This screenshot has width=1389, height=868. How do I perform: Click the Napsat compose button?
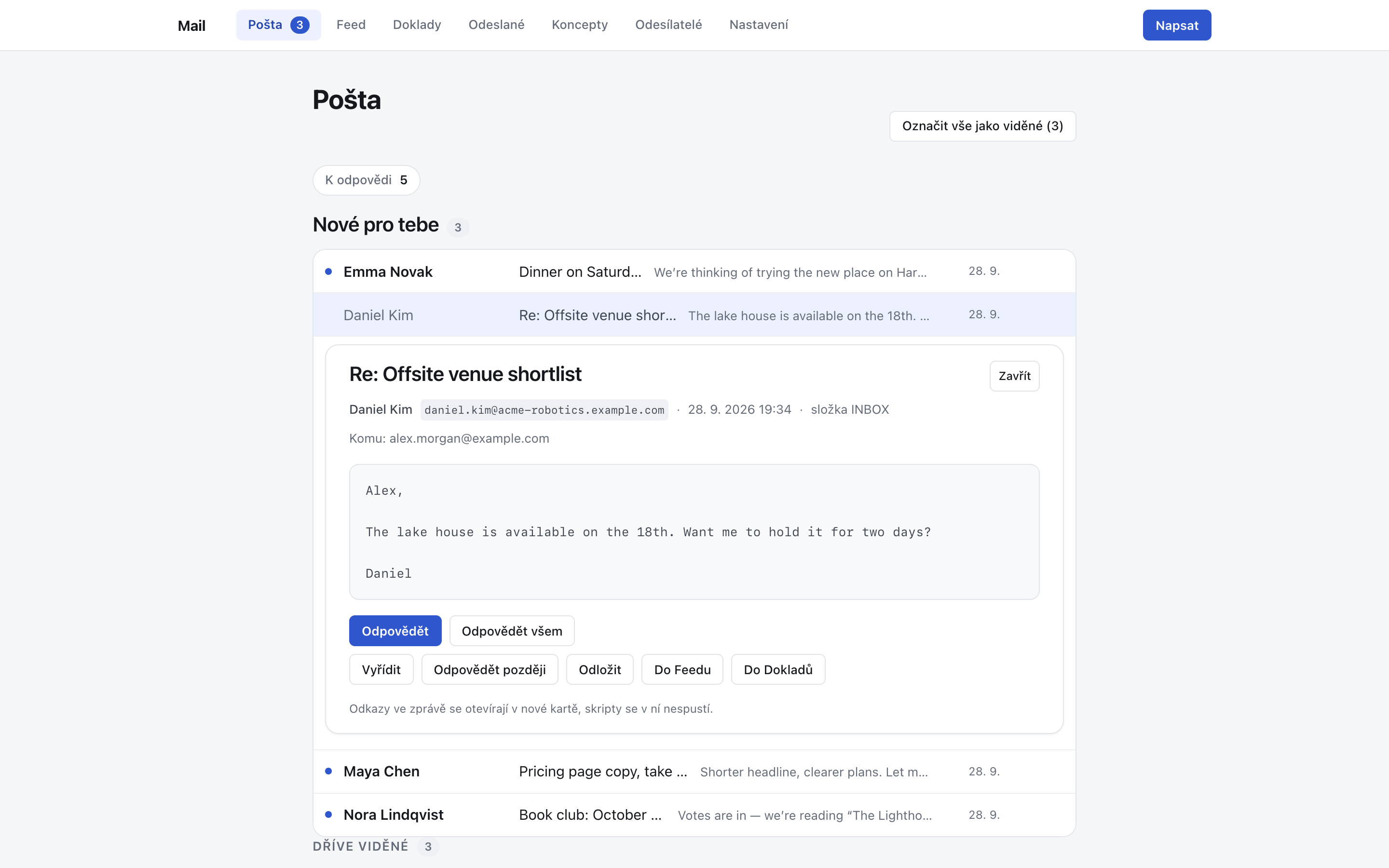(x=1177, y=25)
